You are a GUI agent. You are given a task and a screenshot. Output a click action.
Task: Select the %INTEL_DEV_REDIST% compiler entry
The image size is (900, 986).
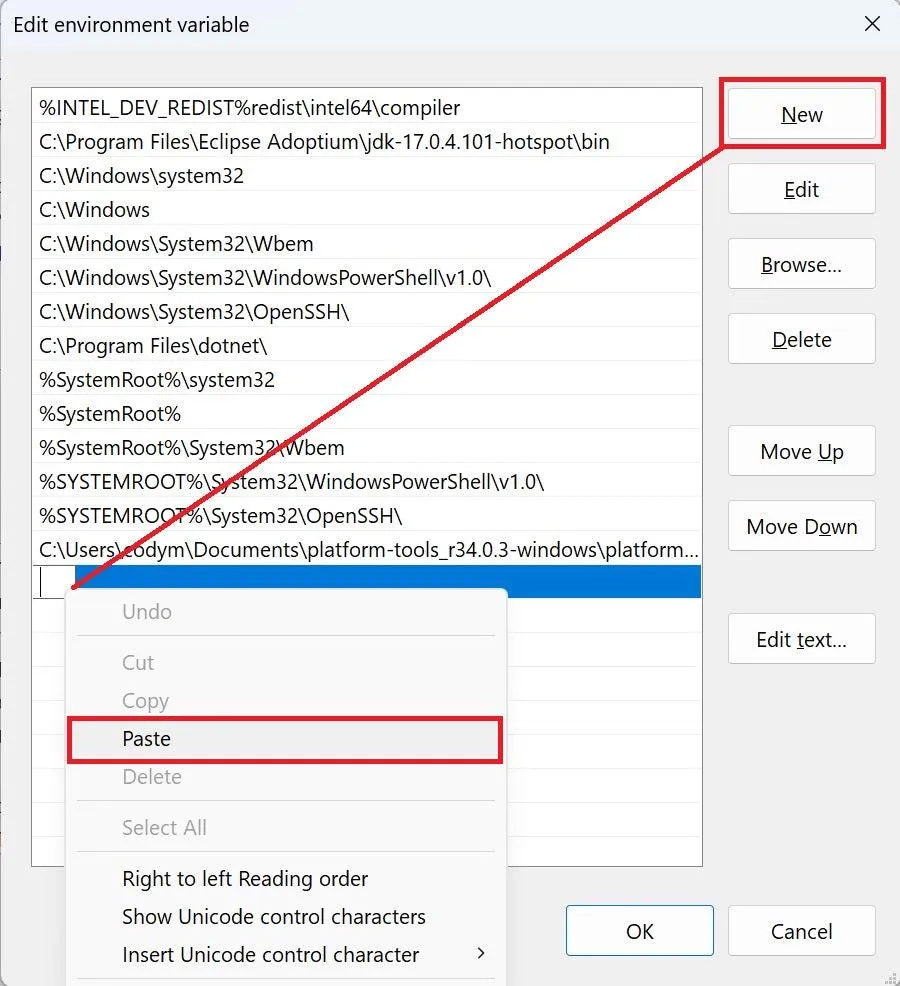point(249,108)
